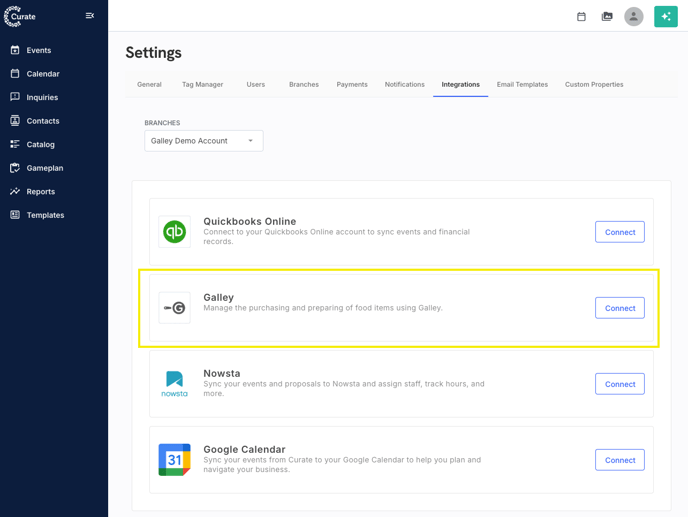The height and width of the screenshot is (517, 688).
Task: Click the Nowsta logo
Action: tap(174, 384)
